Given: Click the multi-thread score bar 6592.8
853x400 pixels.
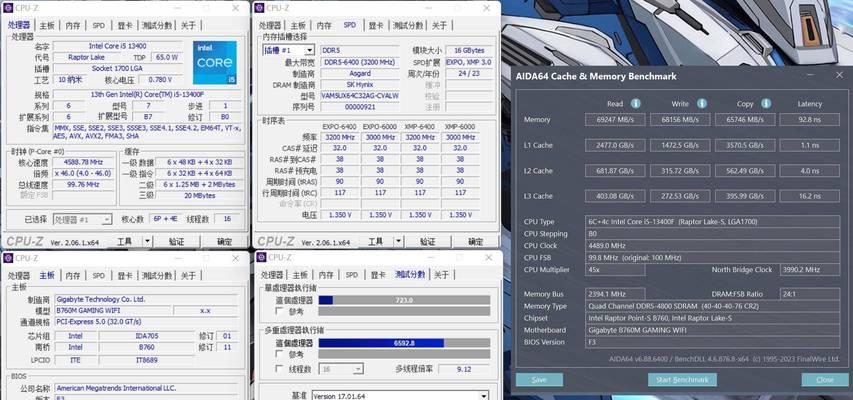Looking at the screenshot, I should point(404,343).
